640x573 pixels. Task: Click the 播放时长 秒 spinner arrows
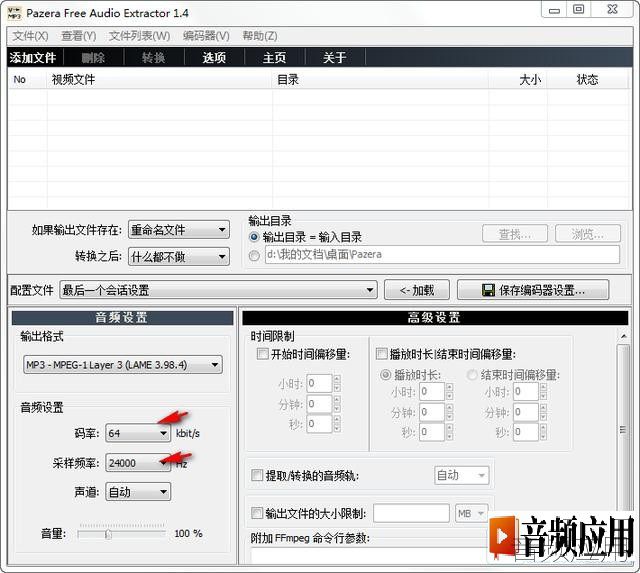click(x=449, y=432)
